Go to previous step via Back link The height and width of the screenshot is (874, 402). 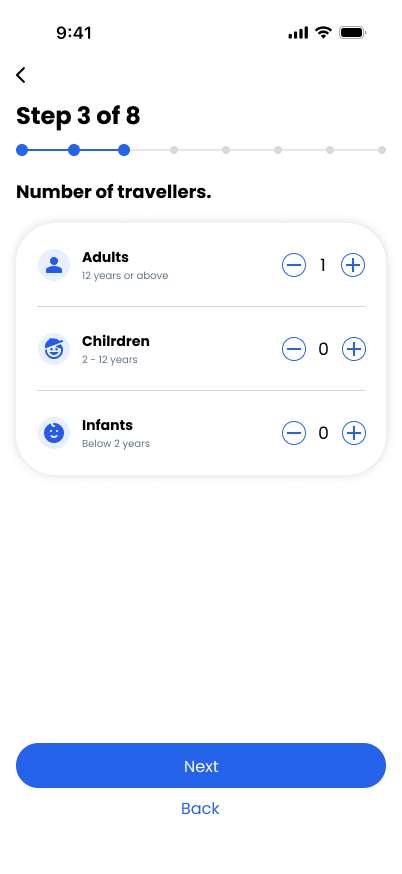tap(200, 808)
